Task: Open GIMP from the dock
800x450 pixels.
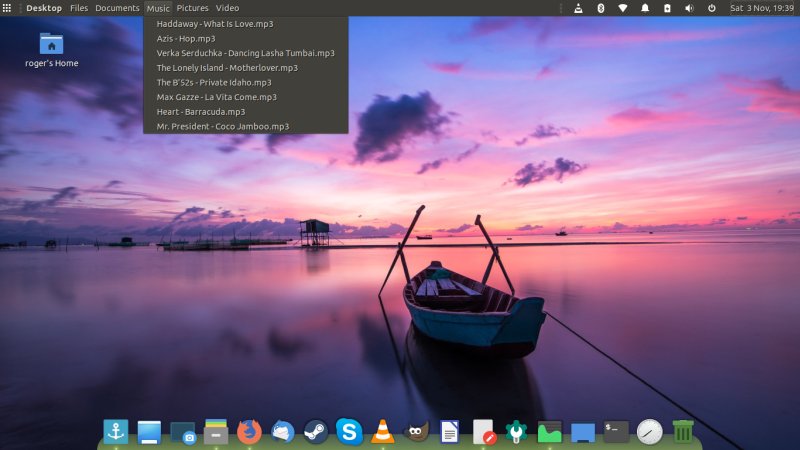Action: pyautogui.click(x=416, y=432)
